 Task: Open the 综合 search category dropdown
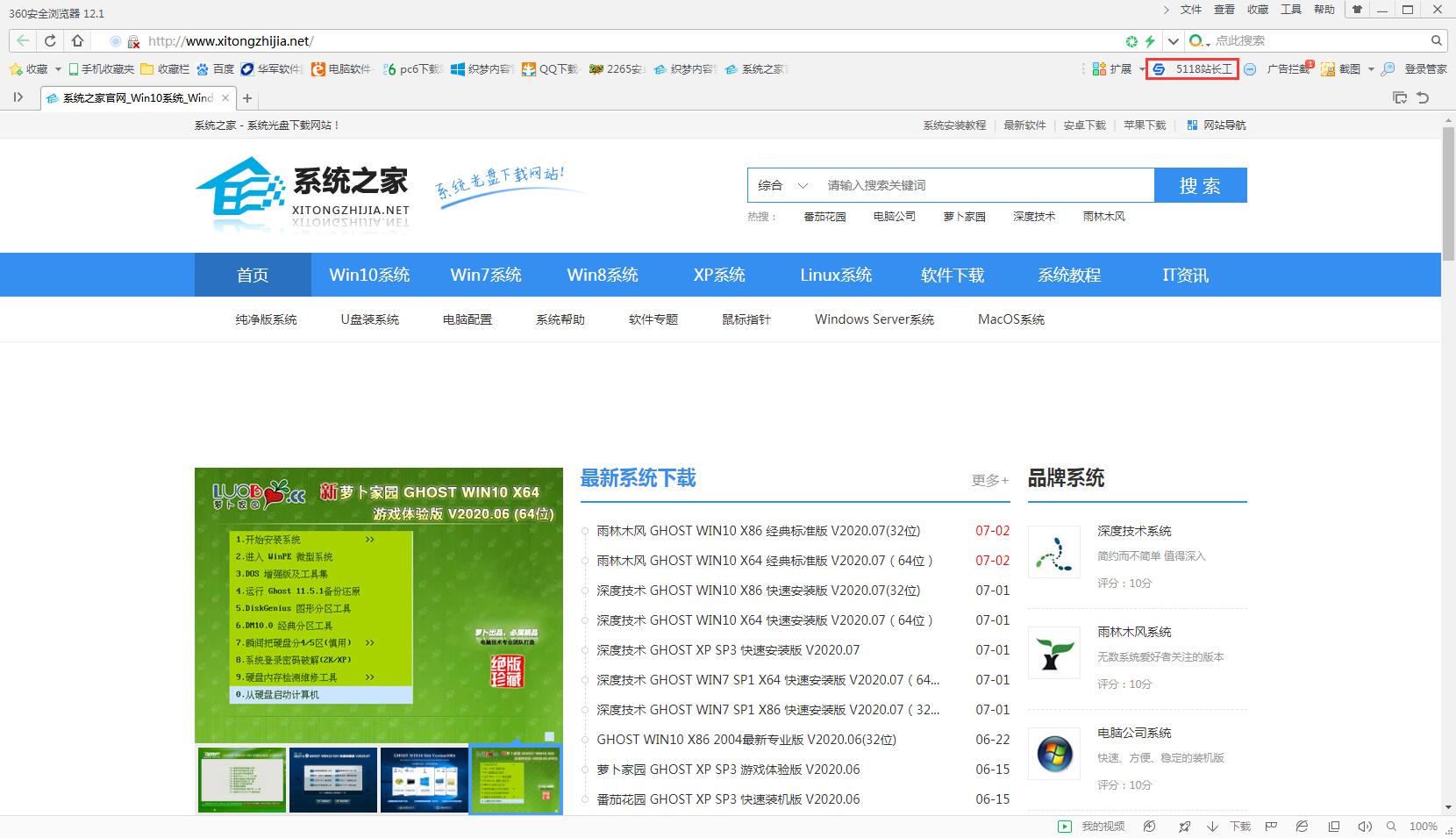tap(781, 185)
